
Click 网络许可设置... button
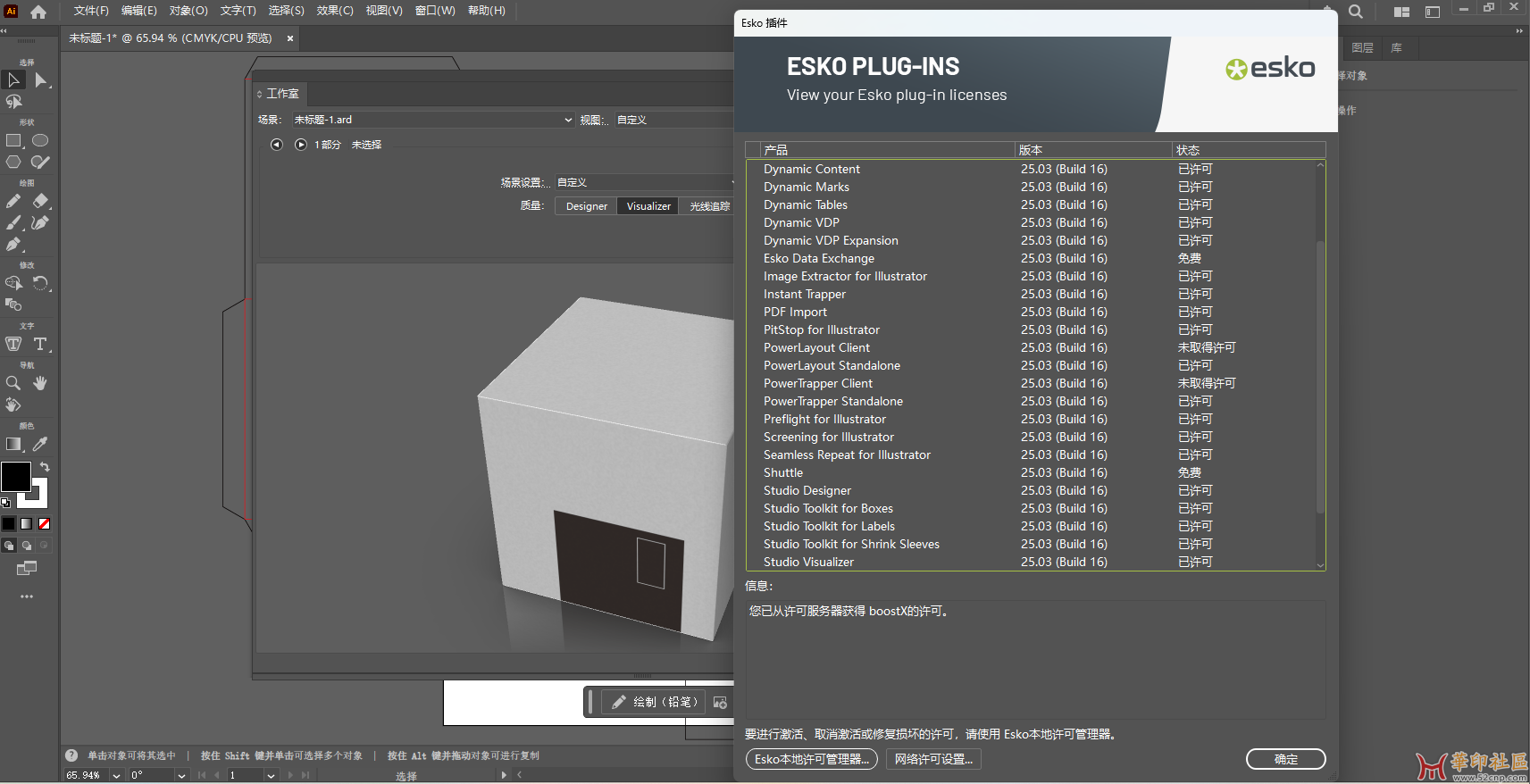point(934,759)
